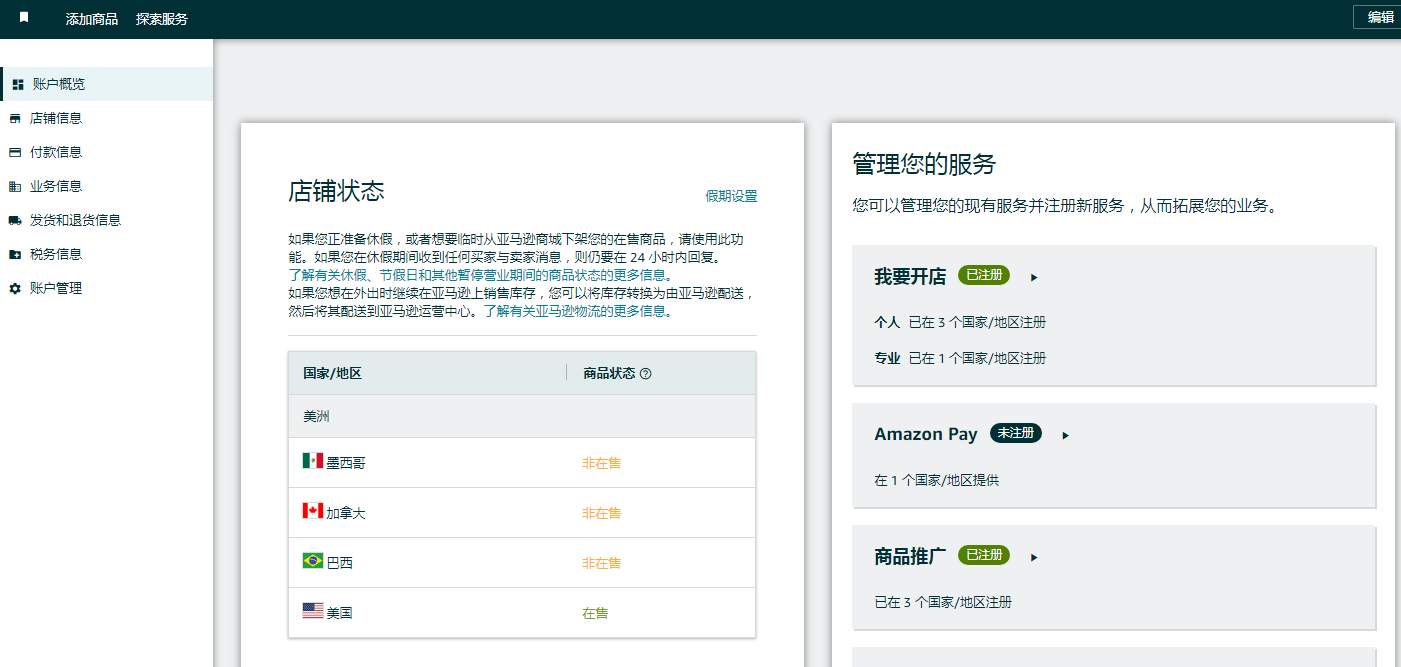Open 探索服务 in top navigation
The image size is (1401, 667).
[162, 19]
